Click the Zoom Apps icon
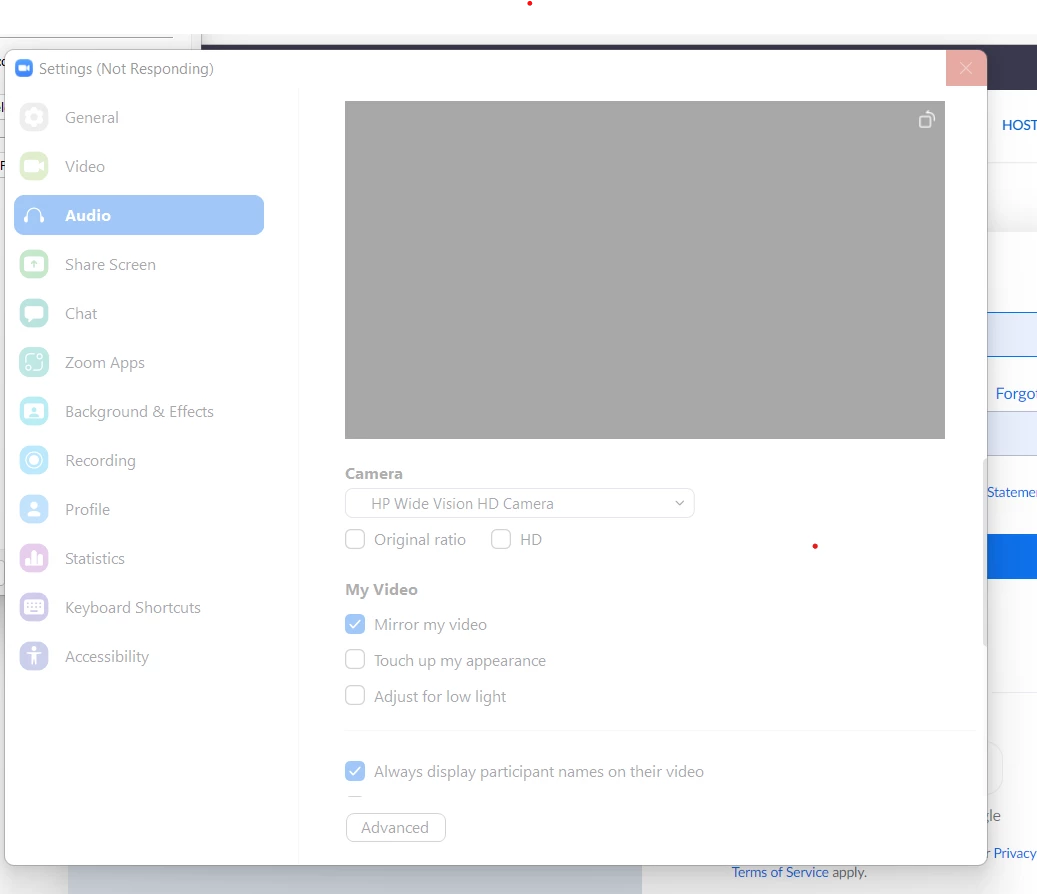Image resolution: width=1037 pixels, height=894 pixels. 34,362
